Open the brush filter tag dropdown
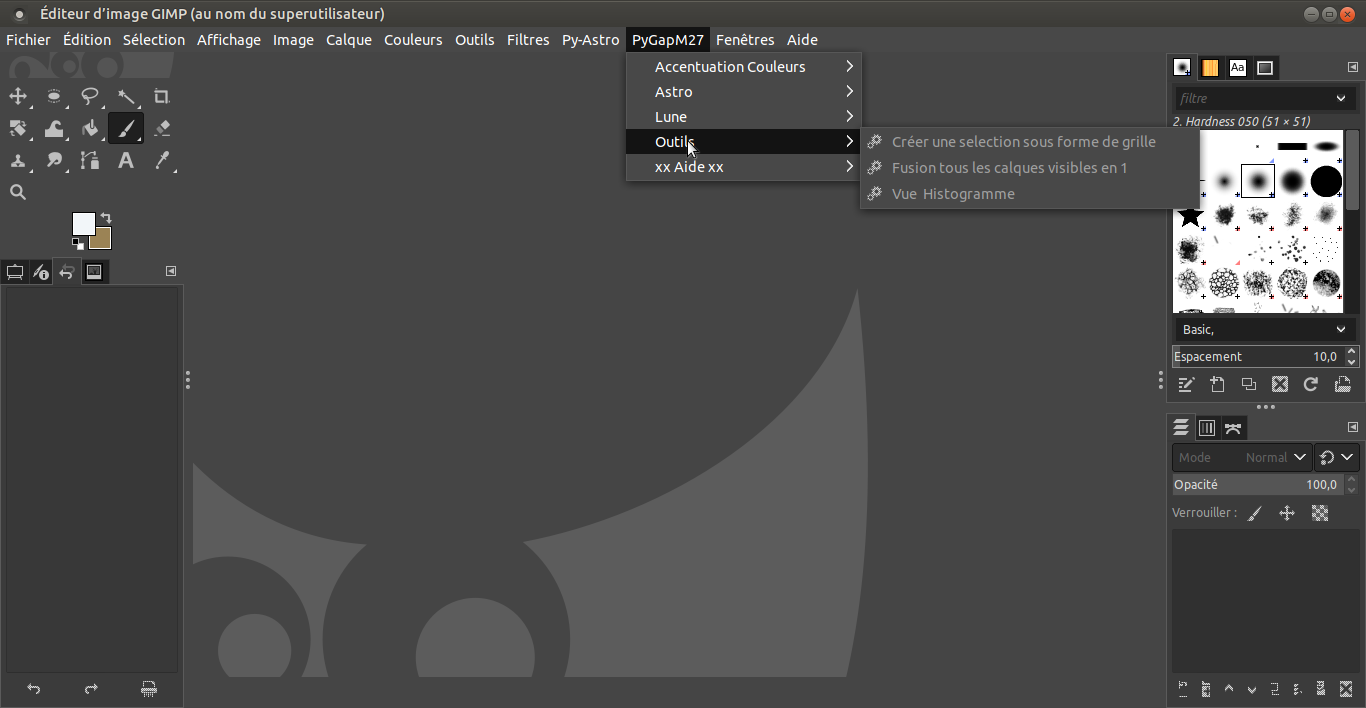This screenshot has width=1366, height=708. [1341, 98]
